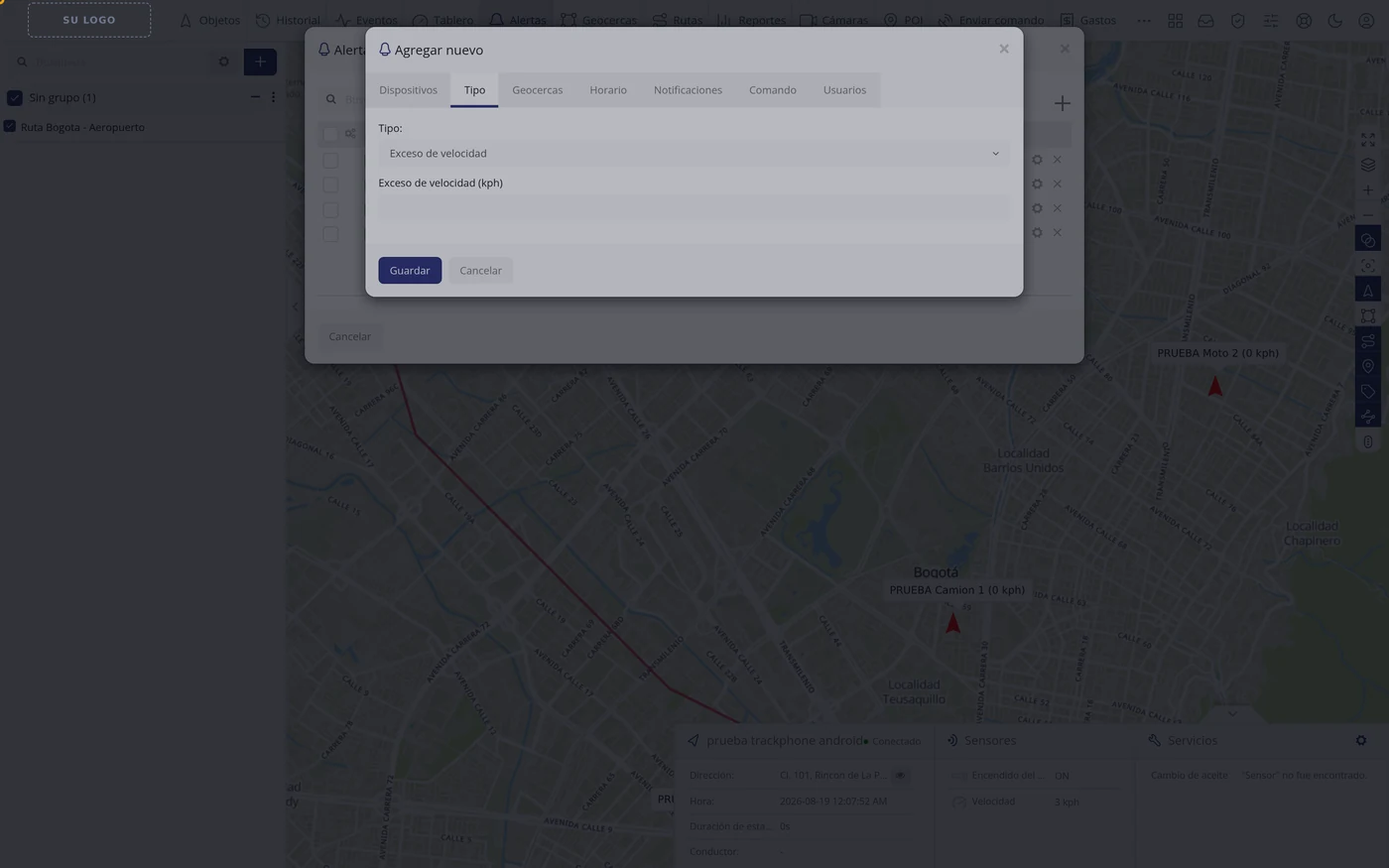Open Rutas in the top navigation
Screen dimensions: 1389x868
pyautogui.click(x=677, y=20)
